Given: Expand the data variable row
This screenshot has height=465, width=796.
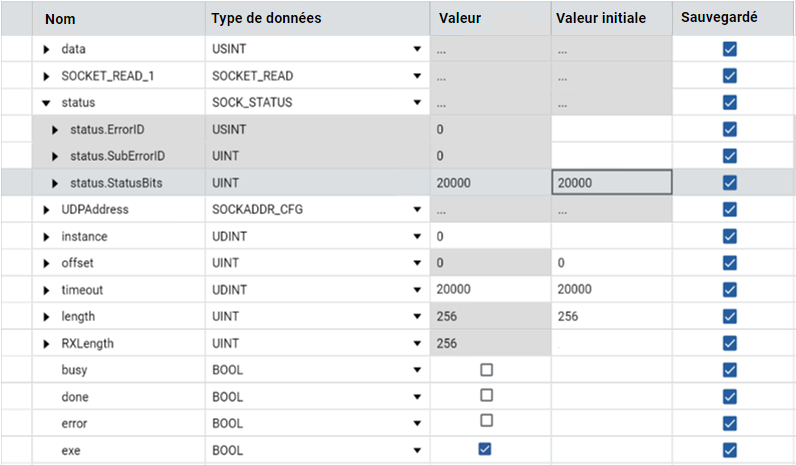Looking at the screenshot, I should click(x=46, y=49).
